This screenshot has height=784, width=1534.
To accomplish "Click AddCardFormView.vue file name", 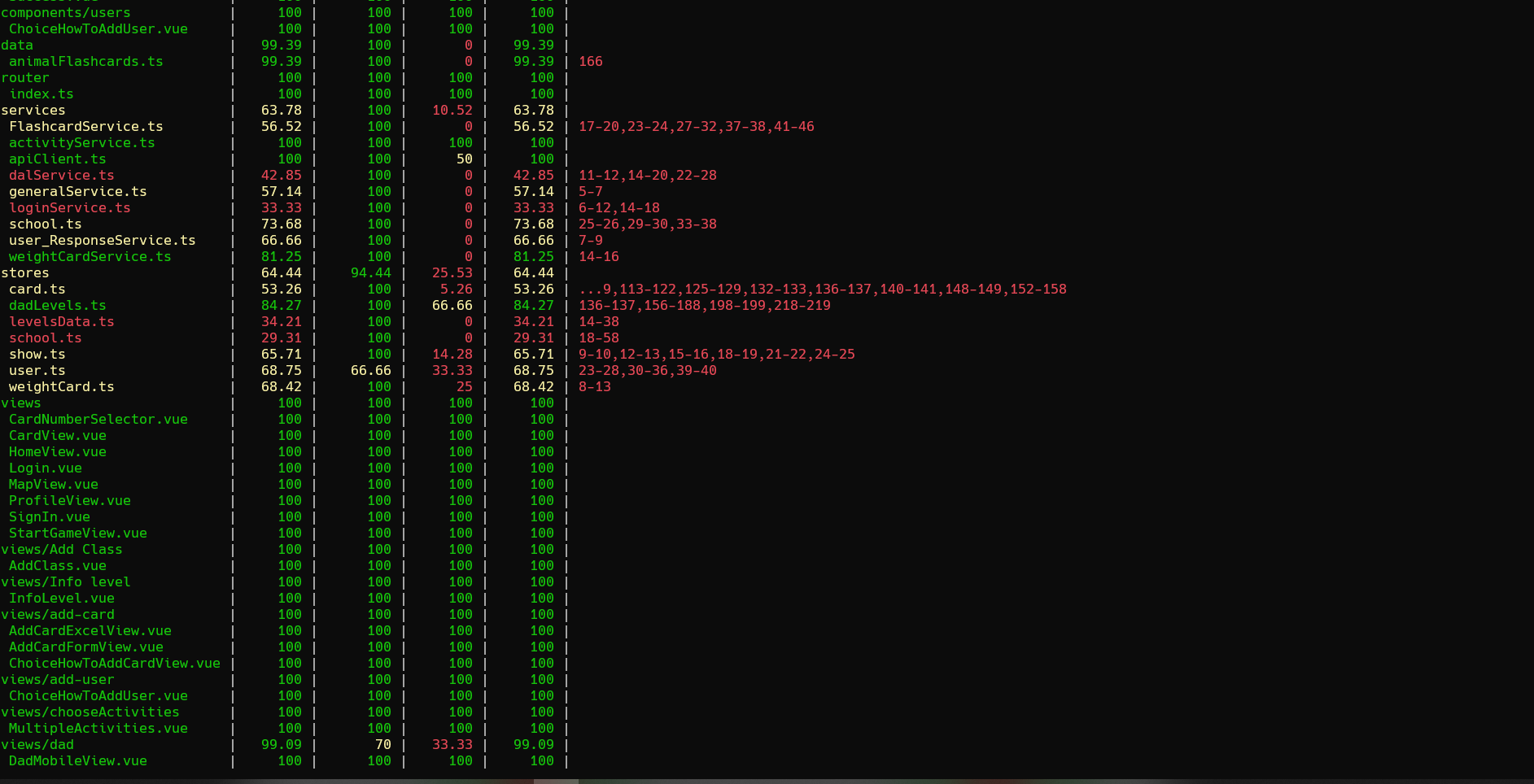I will point(86,647).
